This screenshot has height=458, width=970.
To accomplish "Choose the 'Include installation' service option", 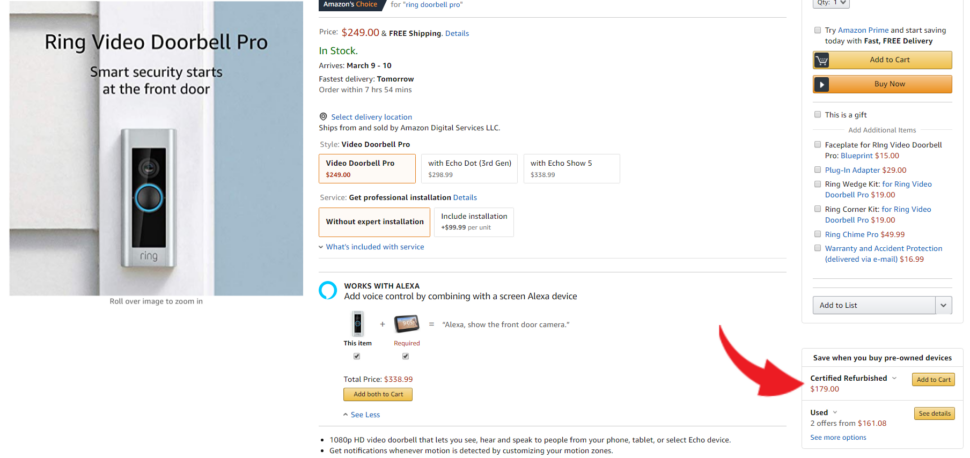I will pyautogui.click(x=474, y=222).
